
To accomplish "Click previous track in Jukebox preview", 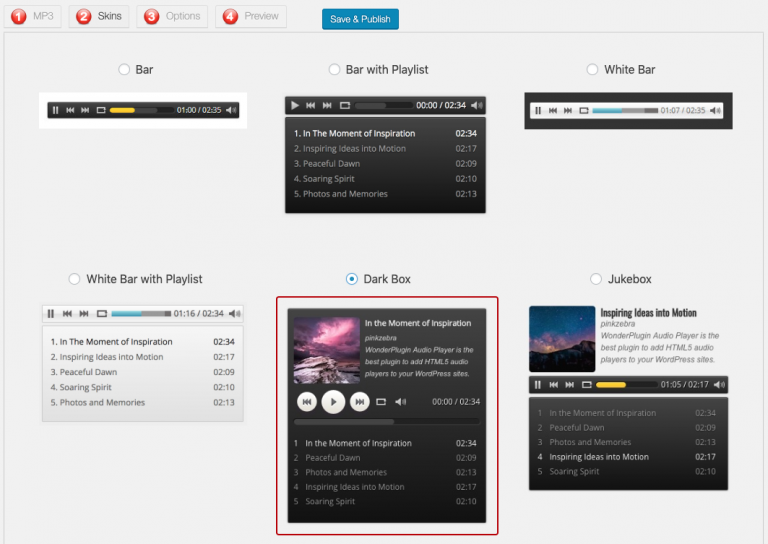I will pos(553,385).
